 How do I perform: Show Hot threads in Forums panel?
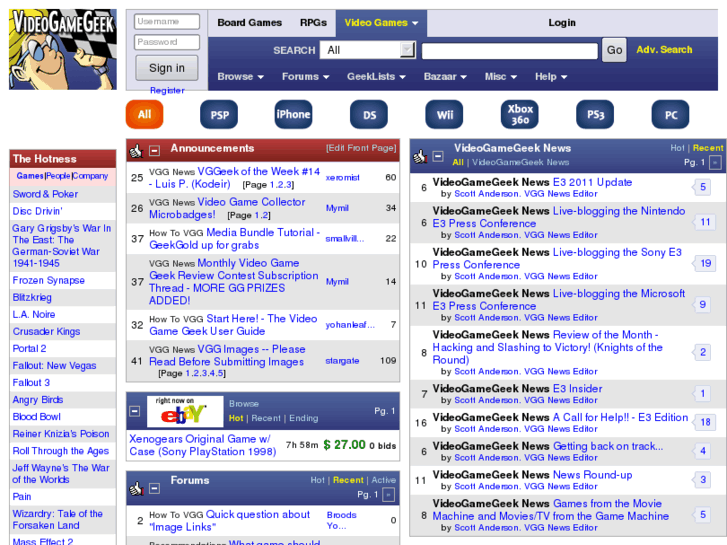coord(317,480)
